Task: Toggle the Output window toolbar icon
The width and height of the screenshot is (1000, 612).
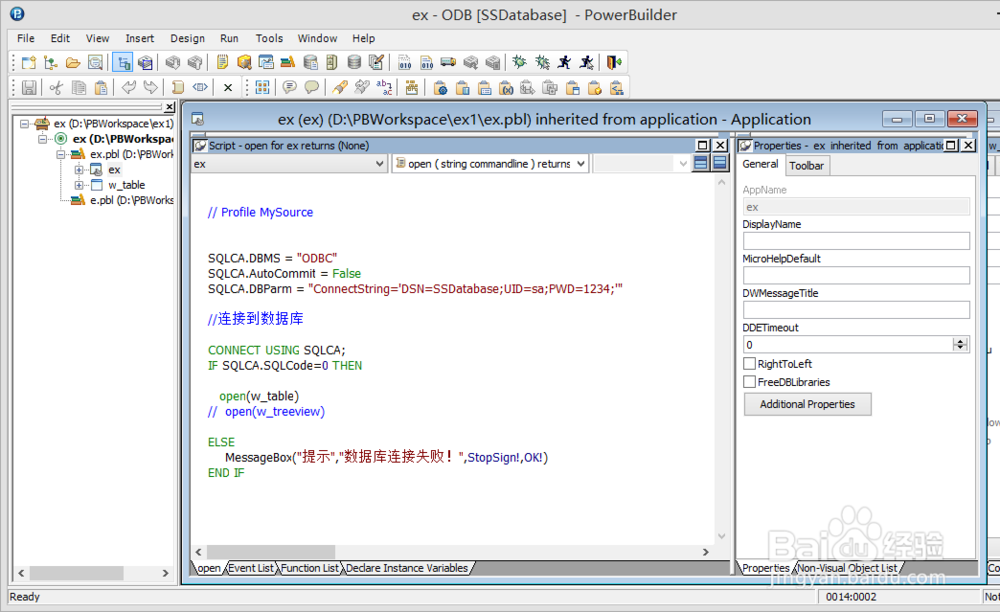Action: pos(145,62)
